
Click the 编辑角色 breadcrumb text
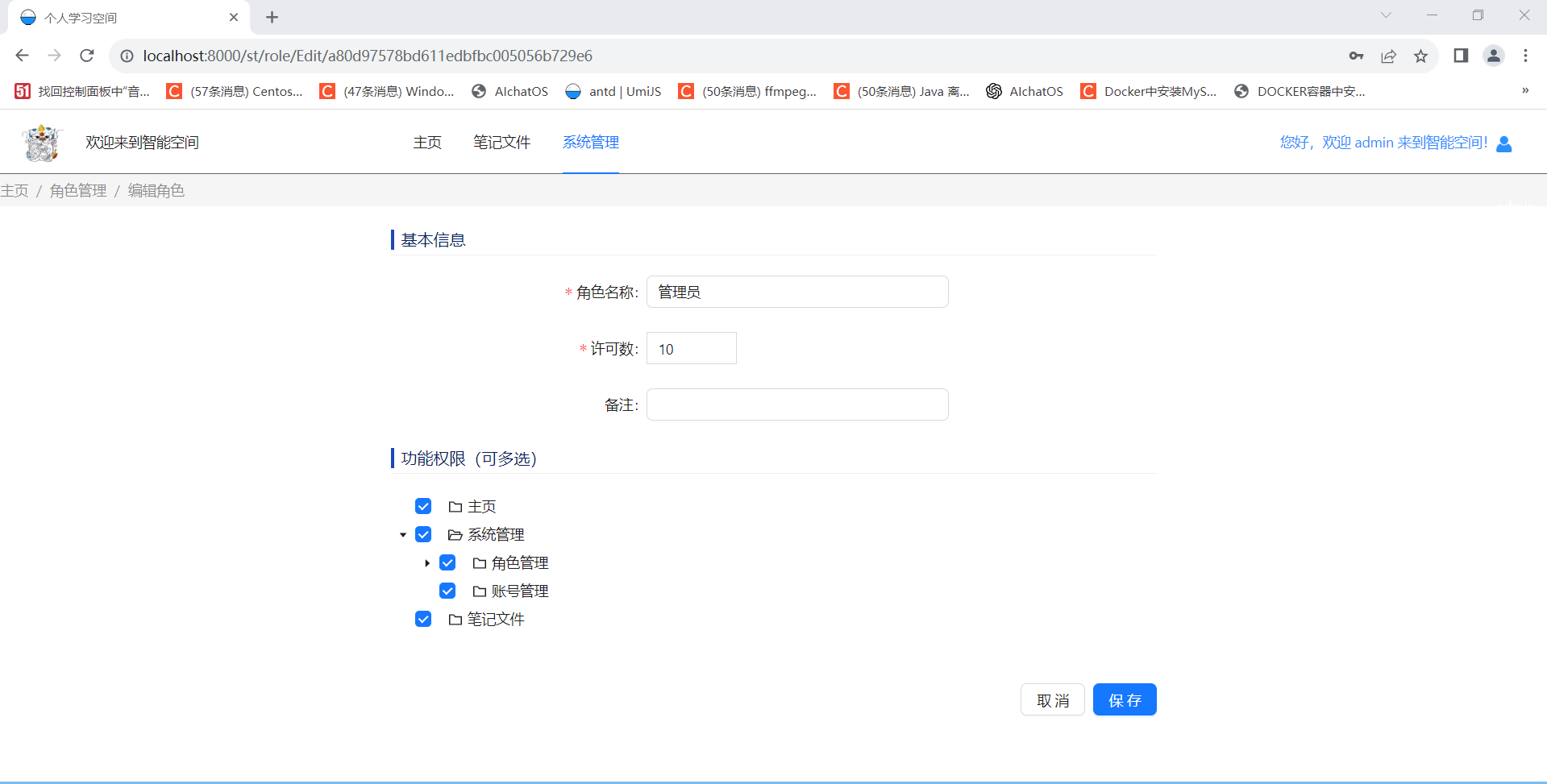point(156,191)
